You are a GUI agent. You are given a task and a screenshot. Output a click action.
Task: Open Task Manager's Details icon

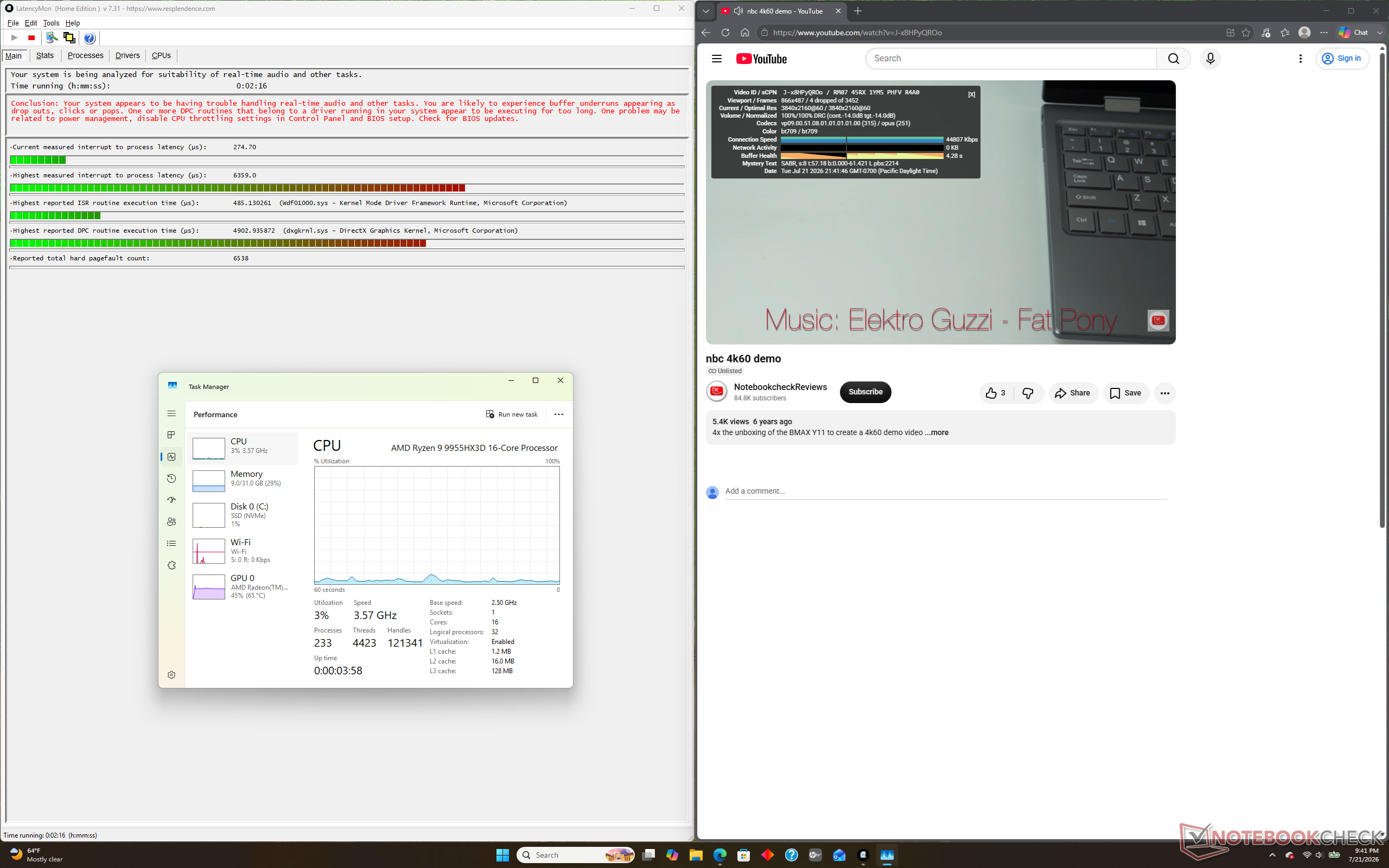[171, 543]
